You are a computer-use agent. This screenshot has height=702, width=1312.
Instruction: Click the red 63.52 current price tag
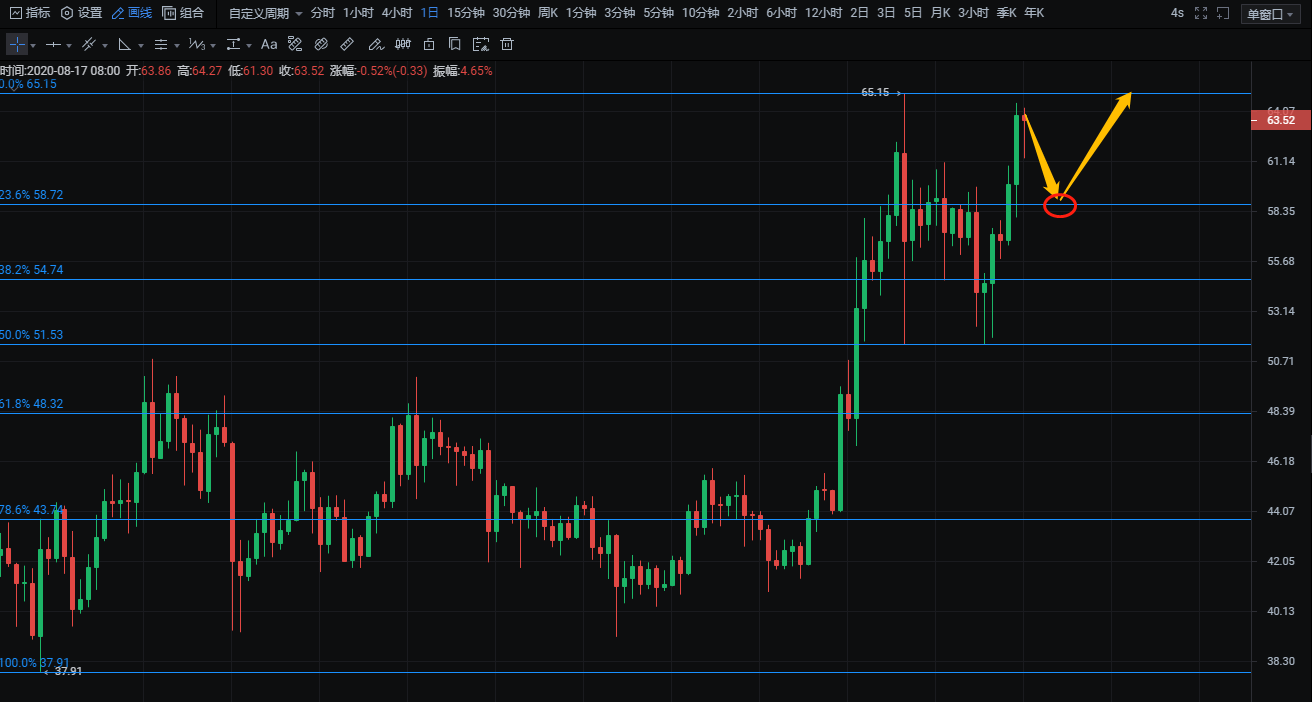pos(1279,120)
